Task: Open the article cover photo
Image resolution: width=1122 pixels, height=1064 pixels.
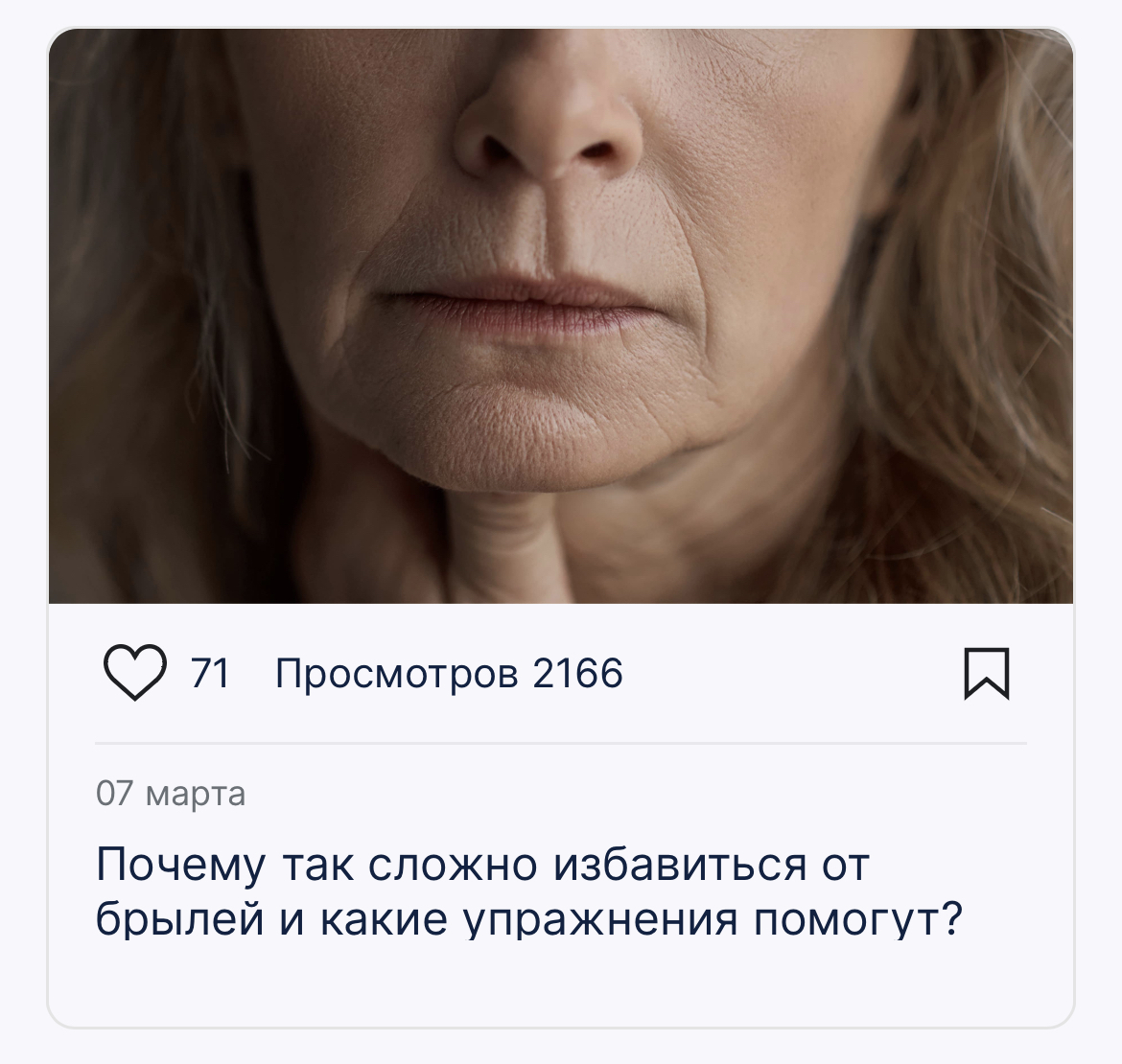Action: [561, 316]
